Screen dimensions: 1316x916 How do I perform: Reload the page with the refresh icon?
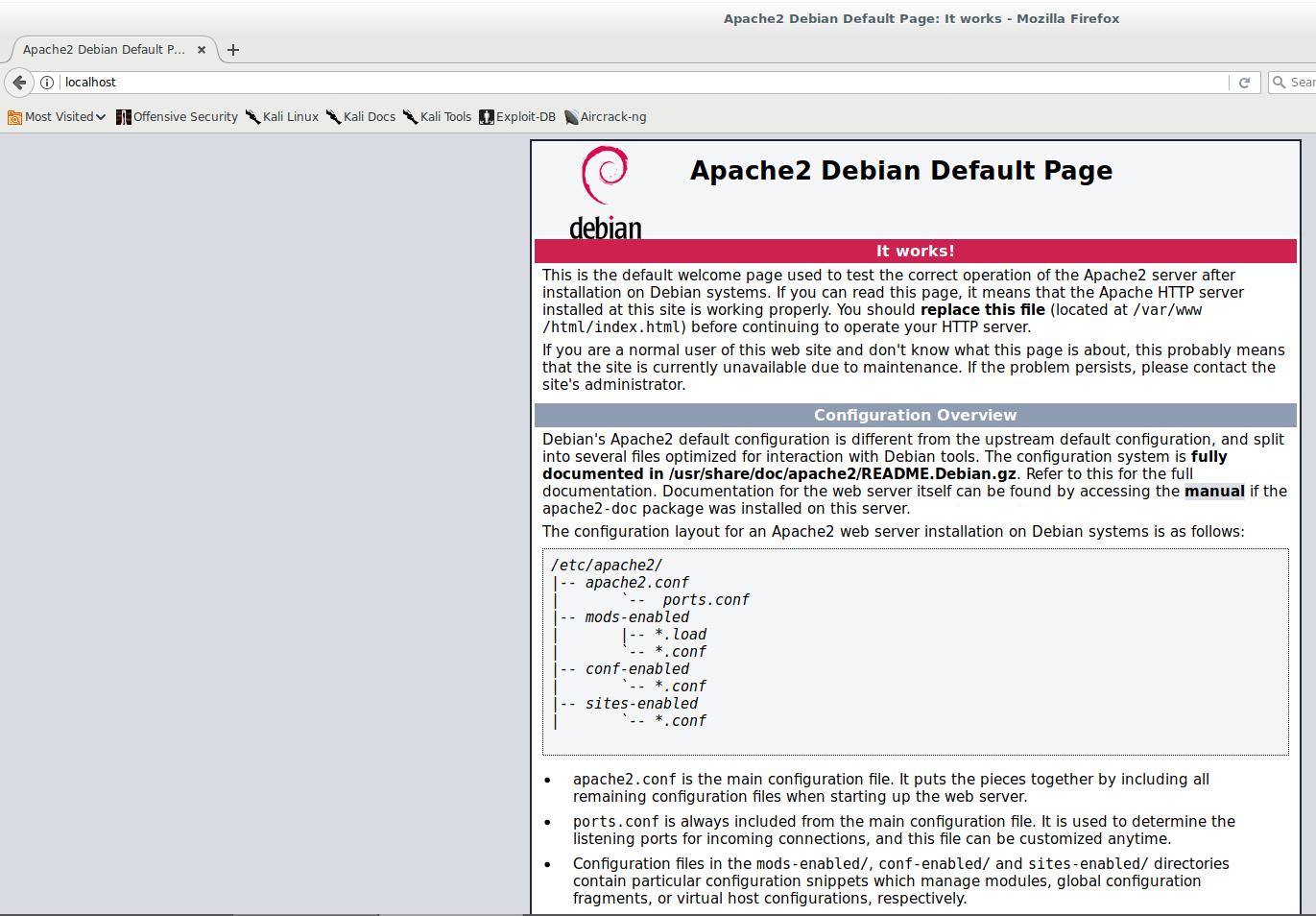1244,83
